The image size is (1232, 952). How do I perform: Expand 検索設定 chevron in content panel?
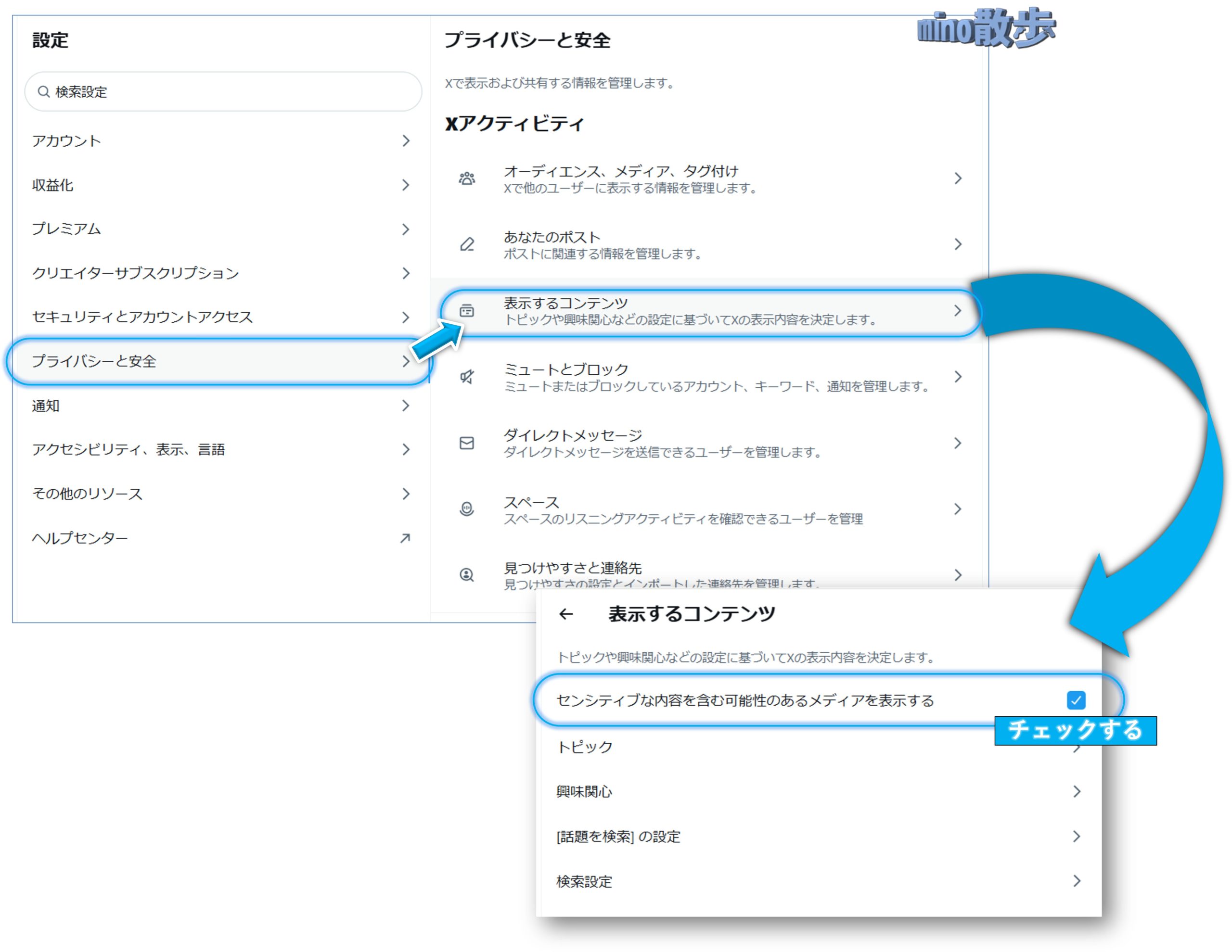1076,881
